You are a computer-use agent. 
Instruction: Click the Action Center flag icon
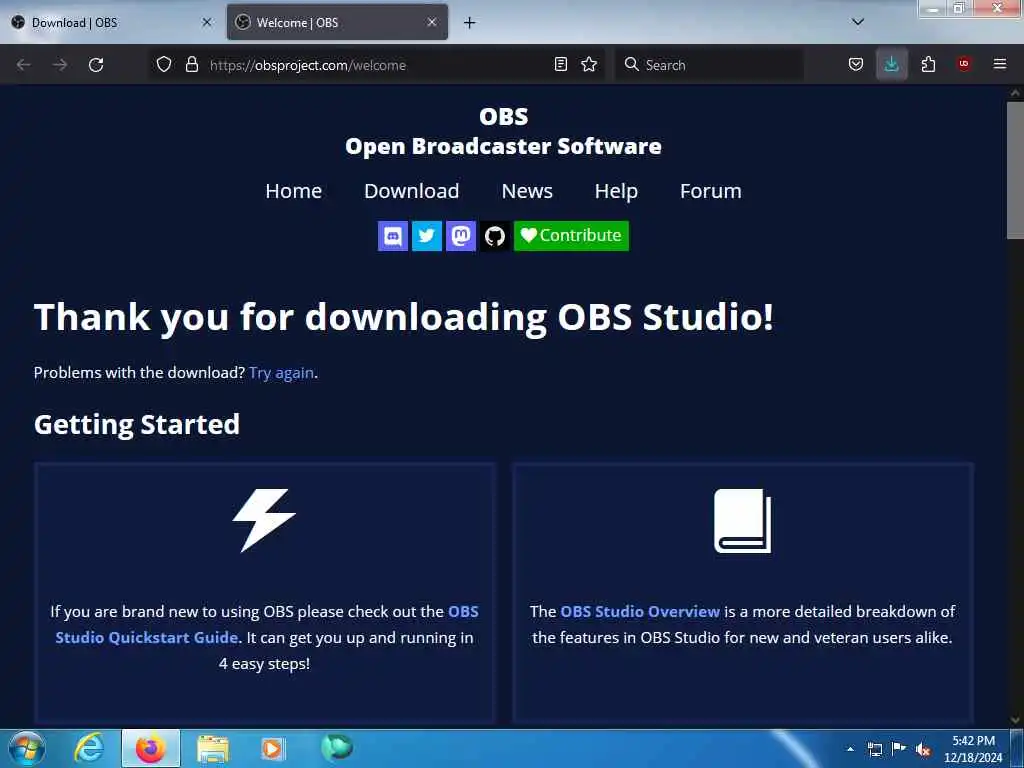899,749
